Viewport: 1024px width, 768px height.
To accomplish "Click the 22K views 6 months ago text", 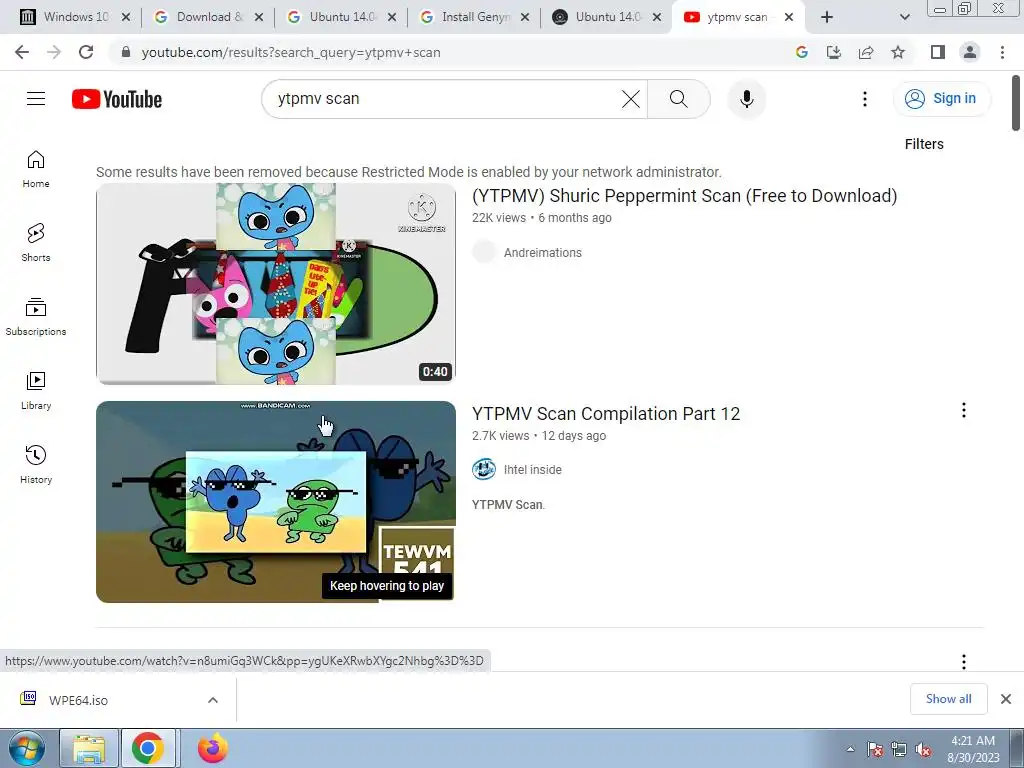I will click(x=541, y=217).
